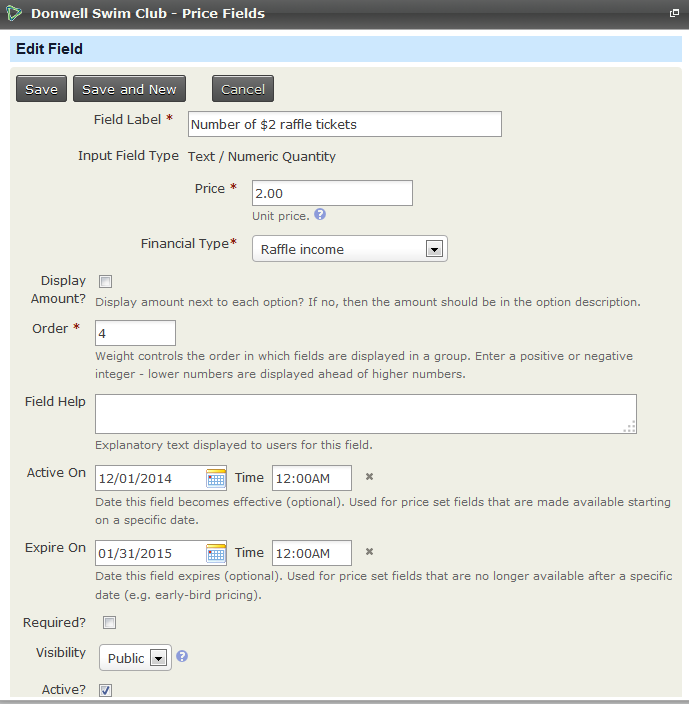
Task: Open the Active On calendar picker icon
Action: 216,478
